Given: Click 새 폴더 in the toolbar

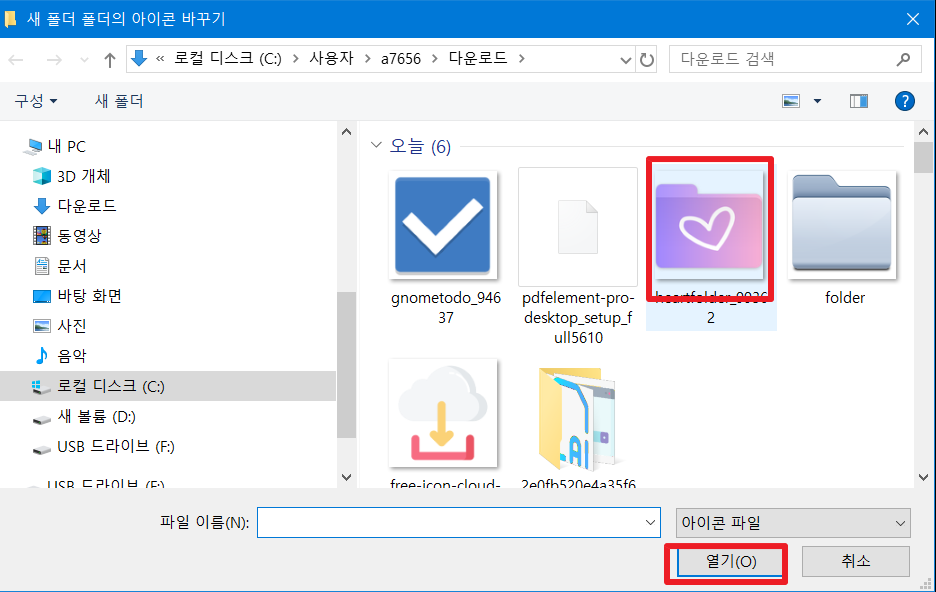Looking at the screenshot, I should coord(117,100).
